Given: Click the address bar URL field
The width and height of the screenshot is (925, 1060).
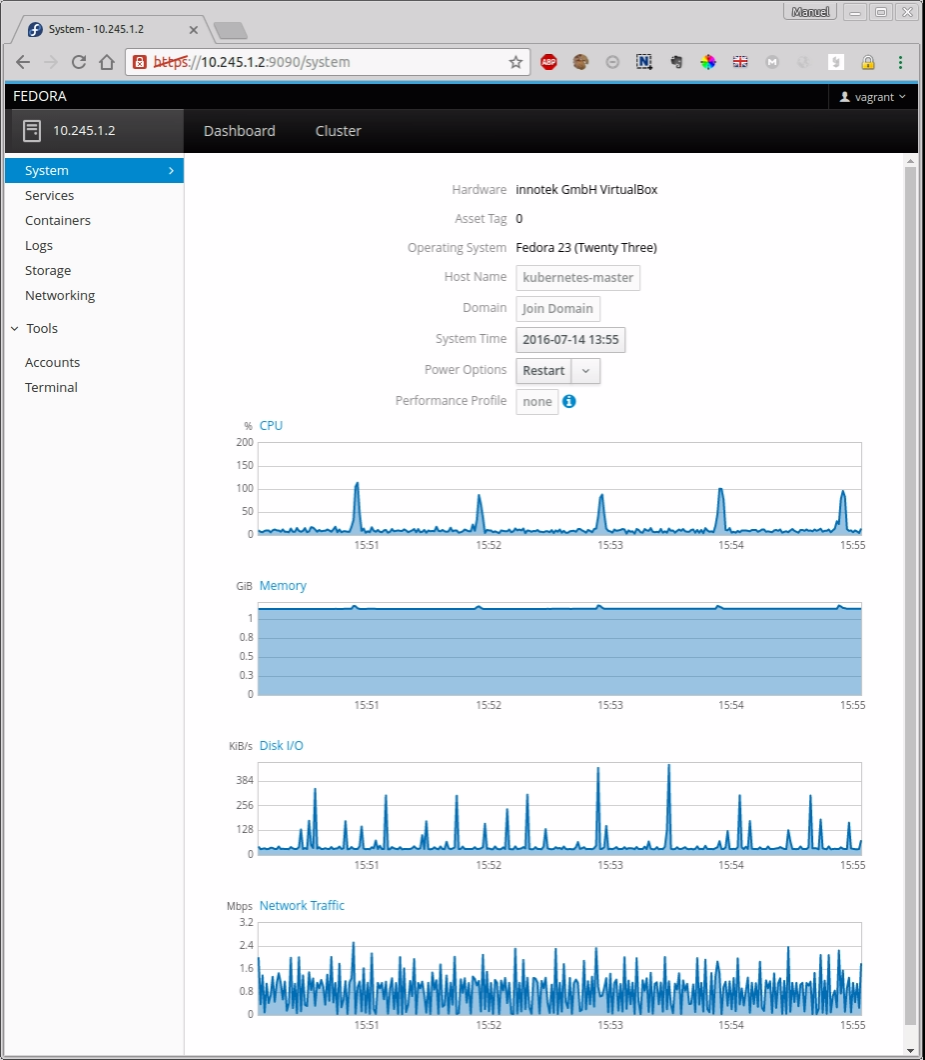Looking at the screenshot, I should tap(328, 62).
